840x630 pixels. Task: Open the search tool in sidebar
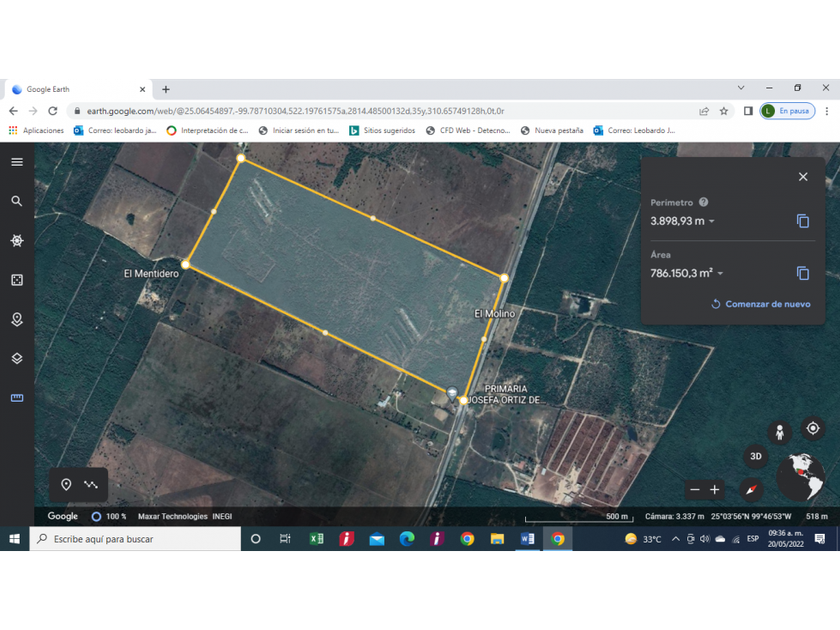pyautogui.click(x=17, y=201)
